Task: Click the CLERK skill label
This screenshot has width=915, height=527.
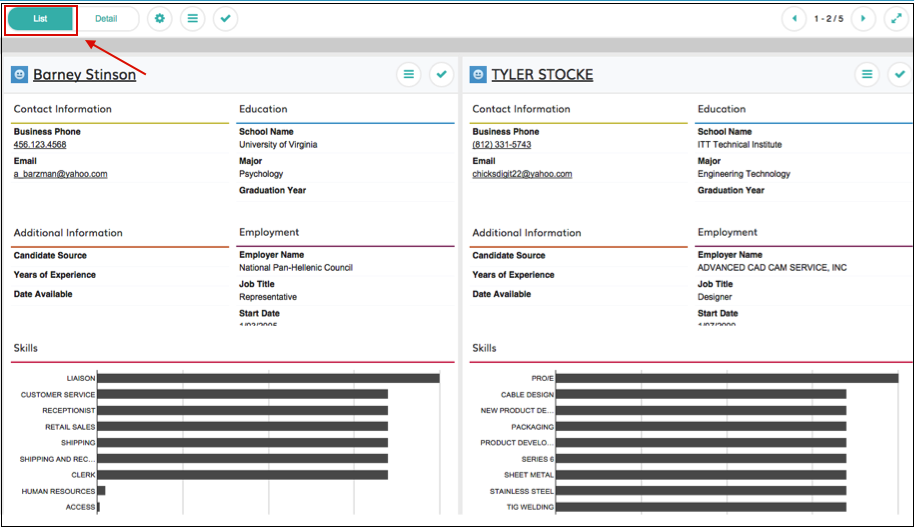Action: (x=83, y=475)
